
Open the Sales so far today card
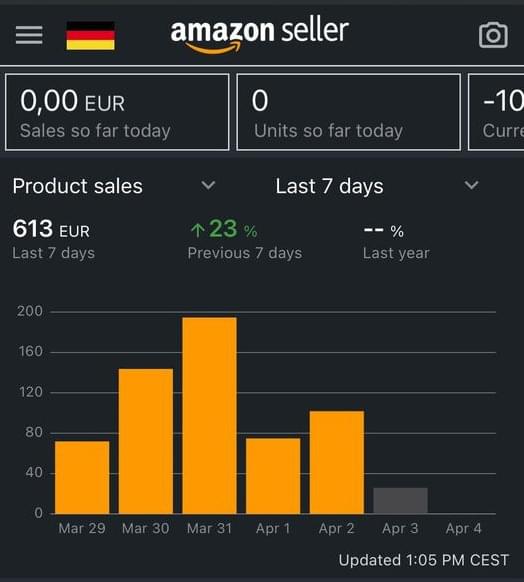coord(117,112)
